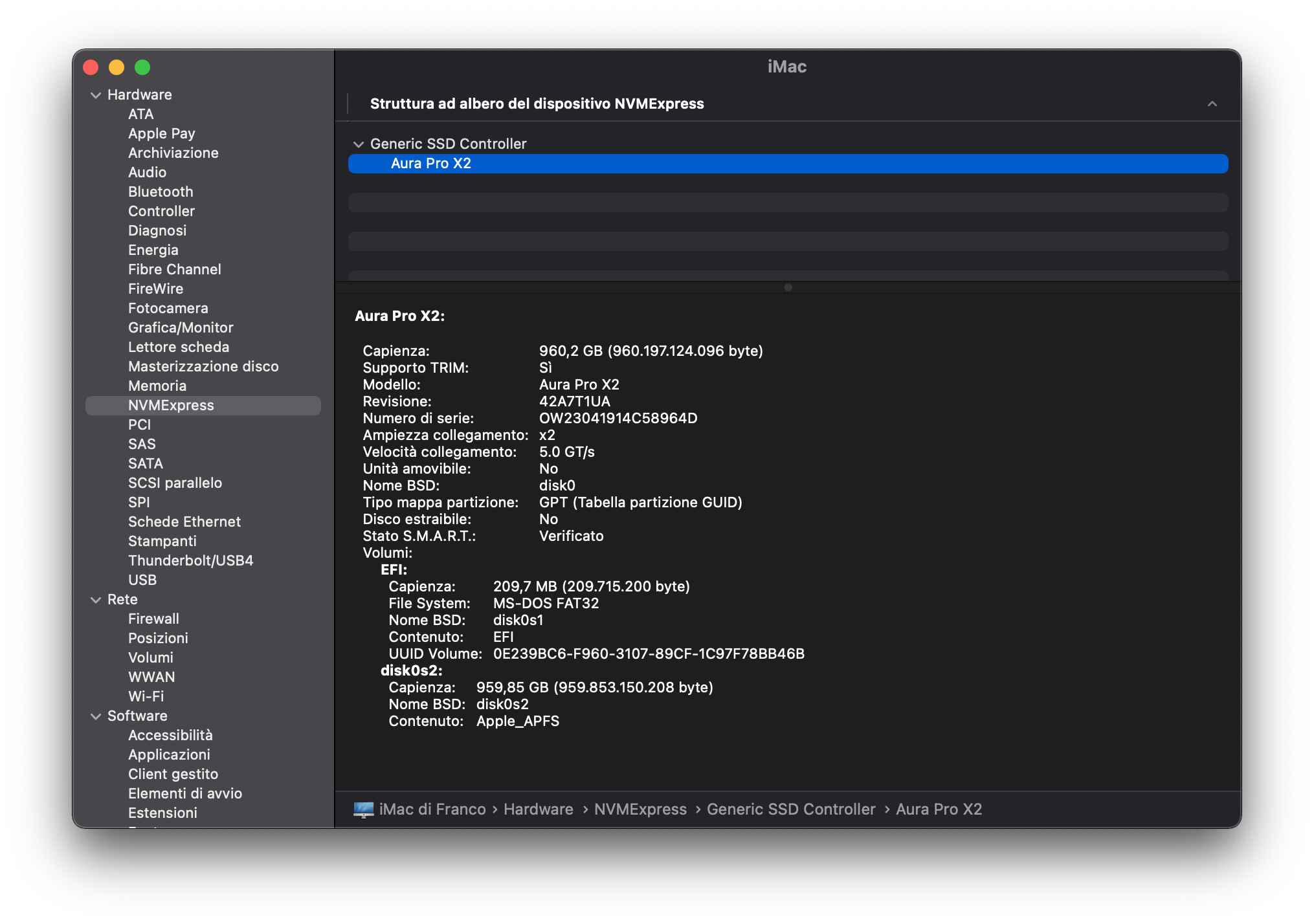This screenshot has width=1314, height=924.
Task: Click the NVMExpress device tree column header
Action: click(x=537, y=104)
